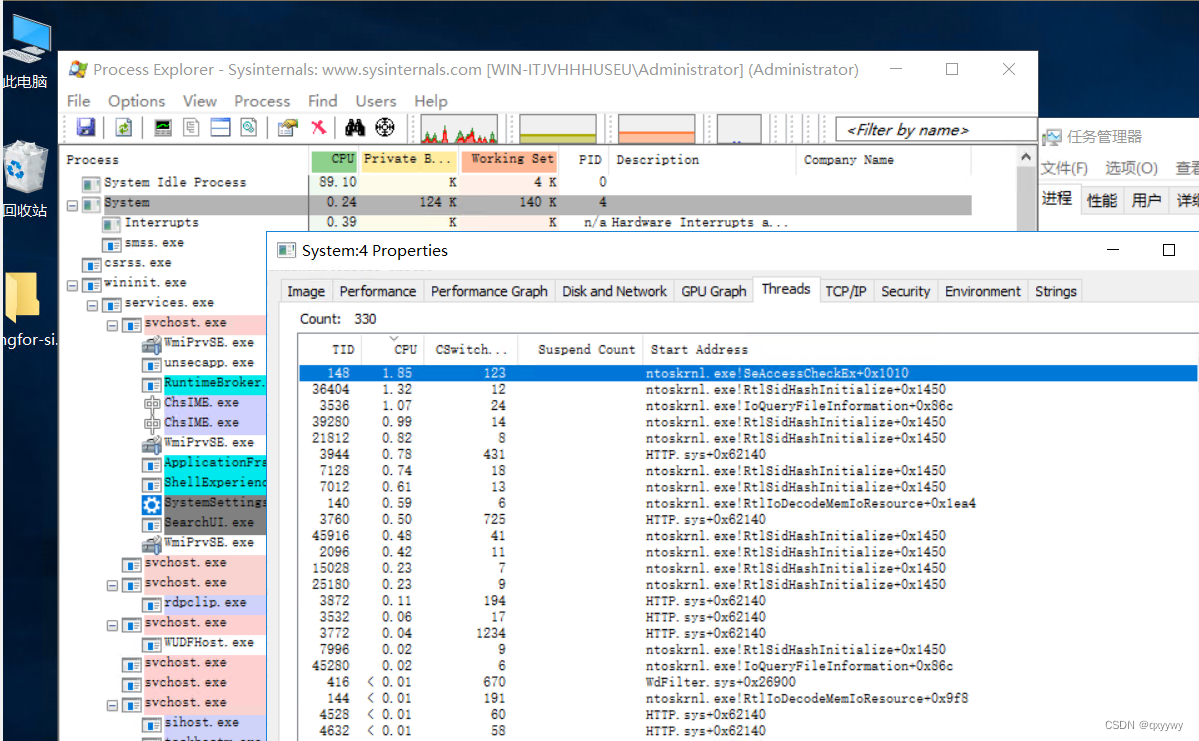1199x741 pixels.
Task: Click the orange physical memory mini graph
Action: (656, 128)
